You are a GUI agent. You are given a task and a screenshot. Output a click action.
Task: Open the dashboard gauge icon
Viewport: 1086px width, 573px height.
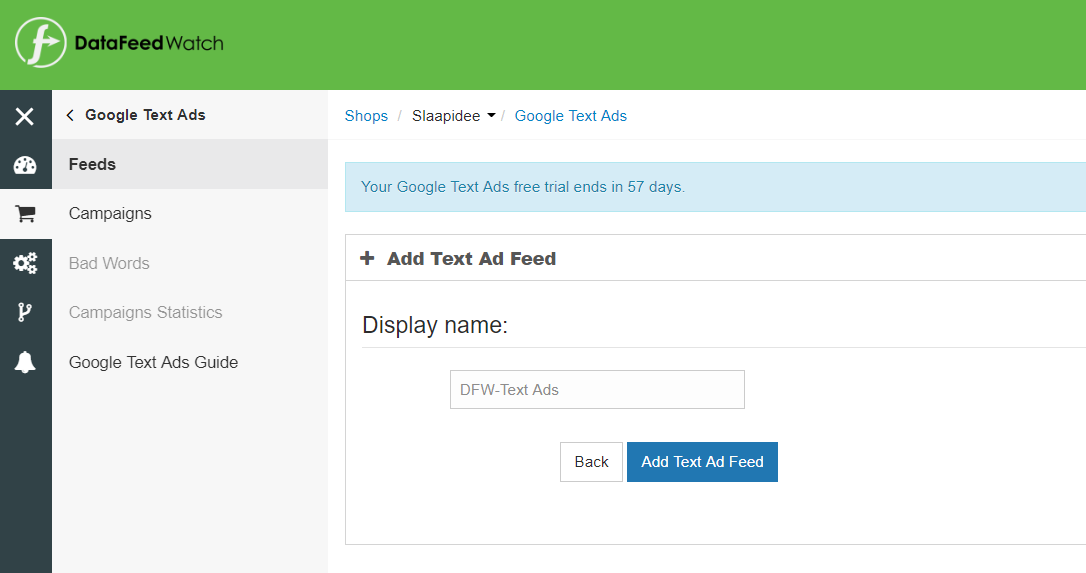tap(25, 165)
